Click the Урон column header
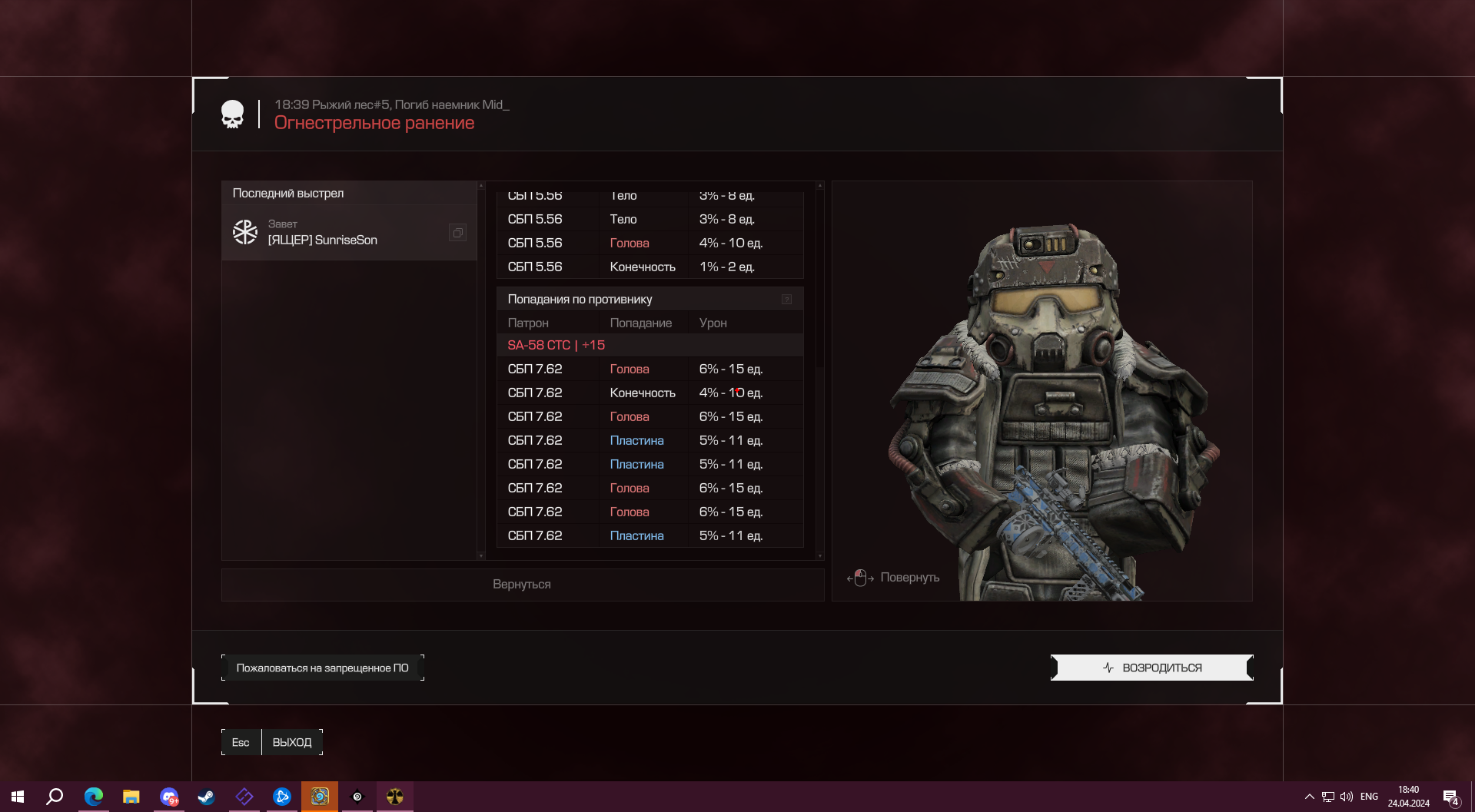1475x812 pixels. pyautogui.click(x=713, y=323)
